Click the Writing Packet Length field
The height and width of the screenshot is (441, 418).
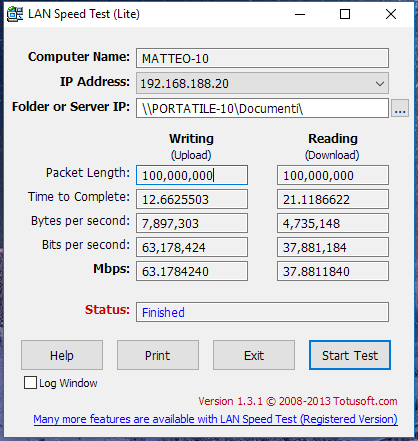coord(192,175)
